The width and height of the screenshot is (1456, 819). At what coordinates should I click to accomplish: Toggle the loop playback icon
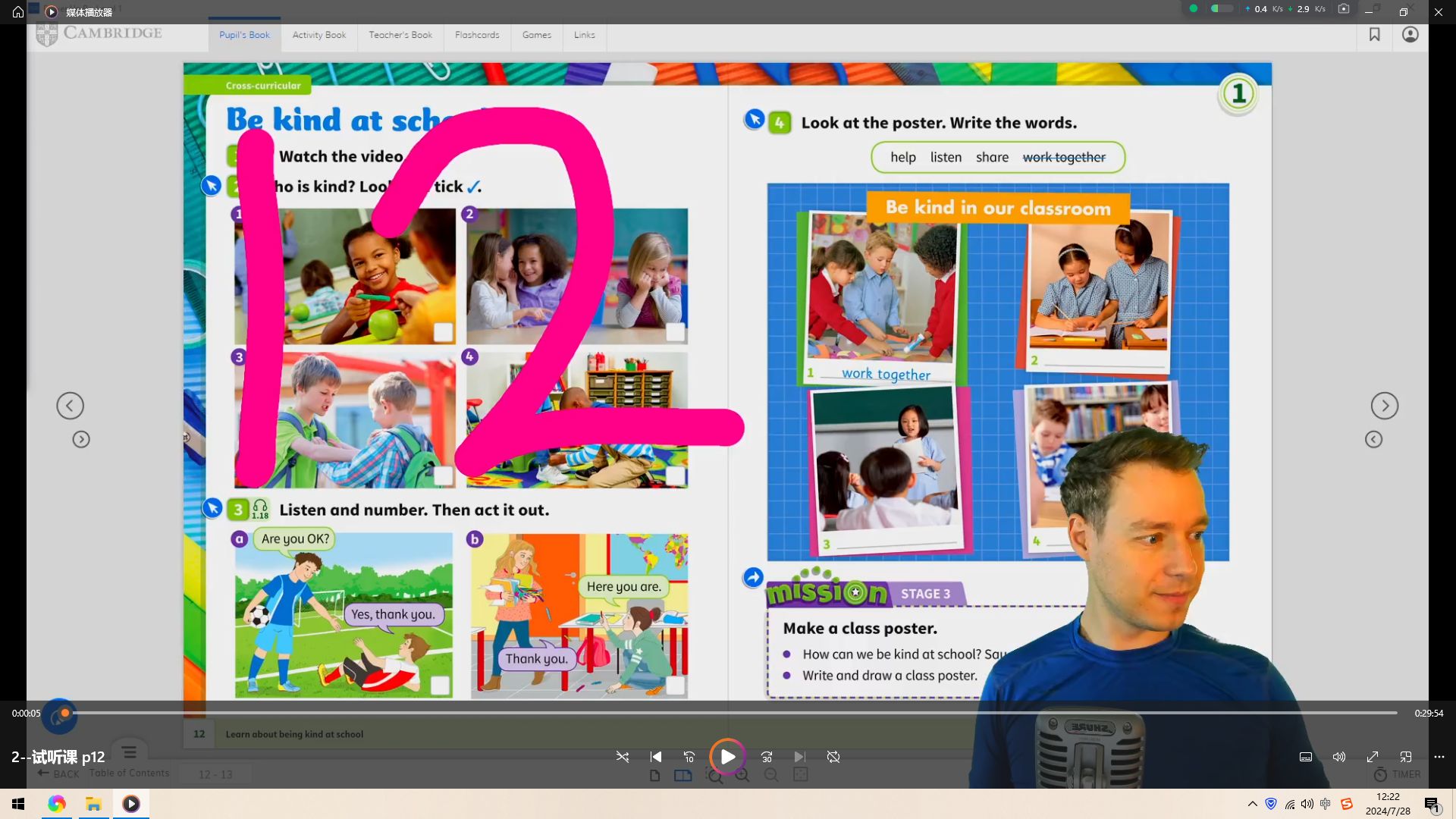[833, 756]
